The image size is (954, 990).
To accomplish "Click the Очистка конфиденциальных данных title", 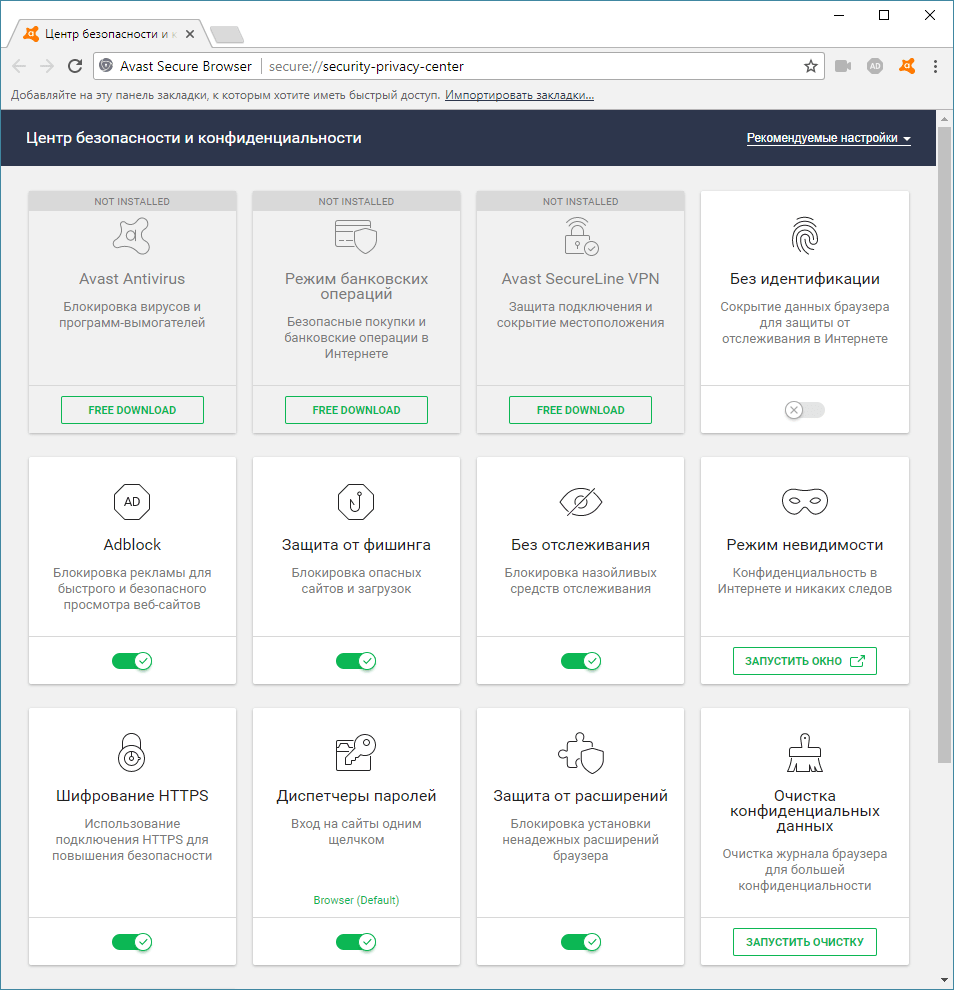I will [804, 811].
